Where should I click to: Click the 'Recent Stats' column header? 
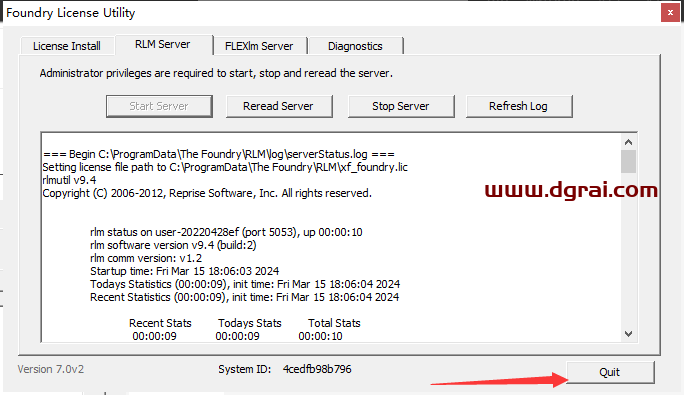[160, 323]
